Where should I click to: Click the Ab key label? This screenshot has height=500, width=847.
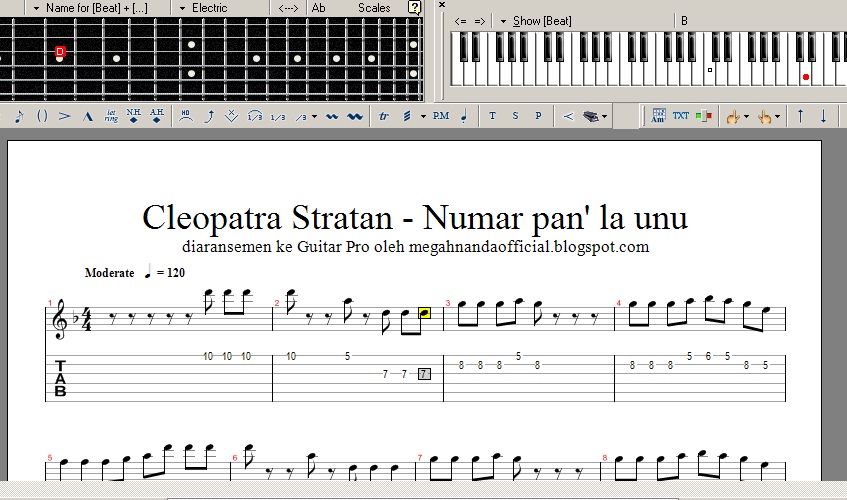319,8
